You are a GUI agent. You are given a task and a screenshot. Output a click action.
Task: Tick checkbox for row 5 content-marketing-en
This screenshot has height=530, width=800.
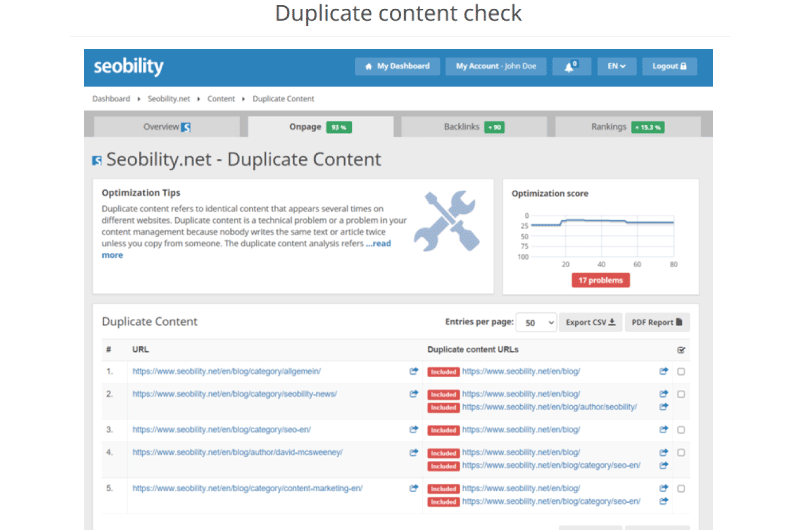[681, 488]
